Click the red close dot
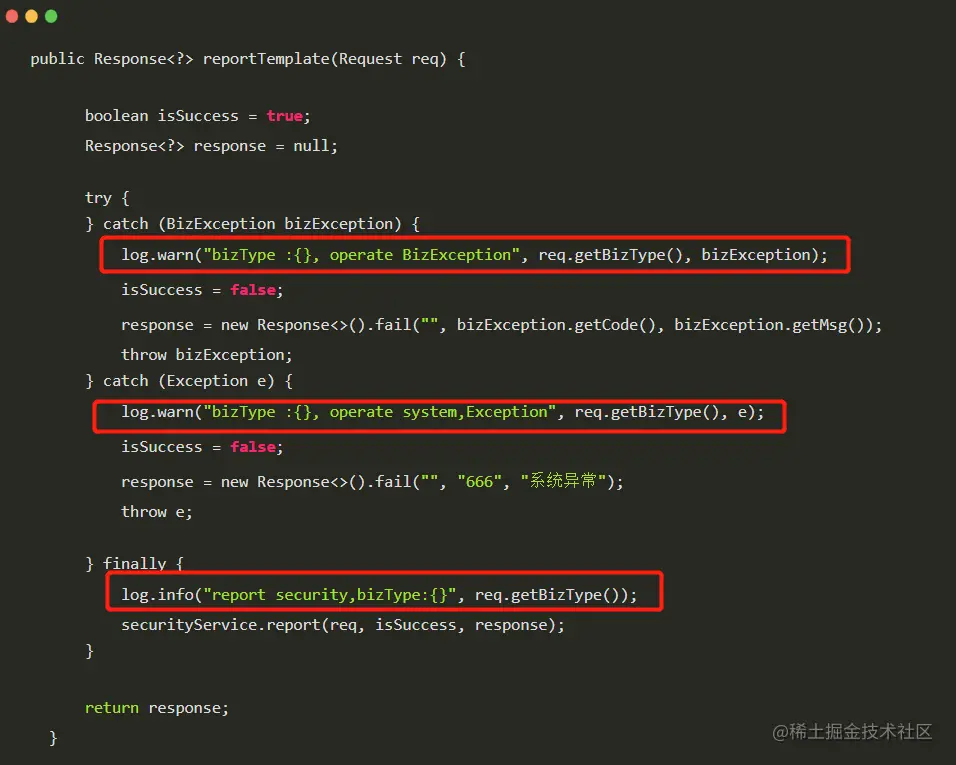This screenshot has height=765, width=956. 12,16
